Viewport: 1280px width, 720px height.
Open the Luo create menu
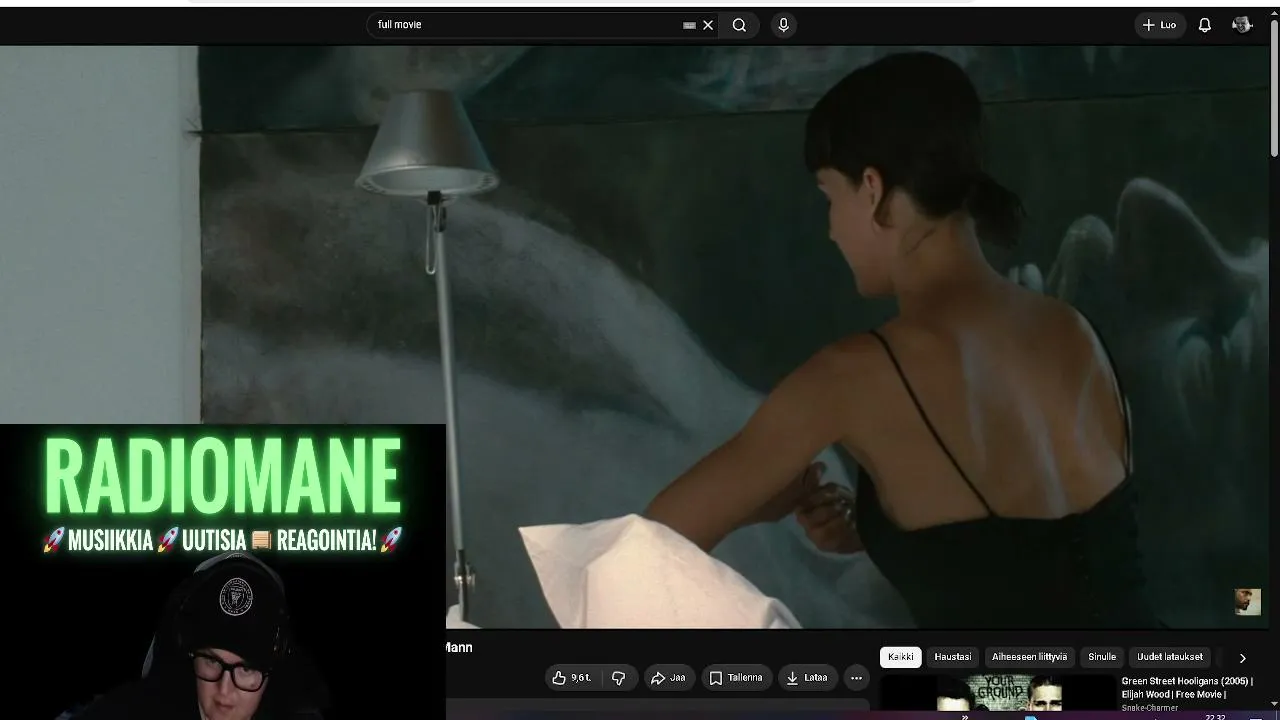coord(1159,25)
